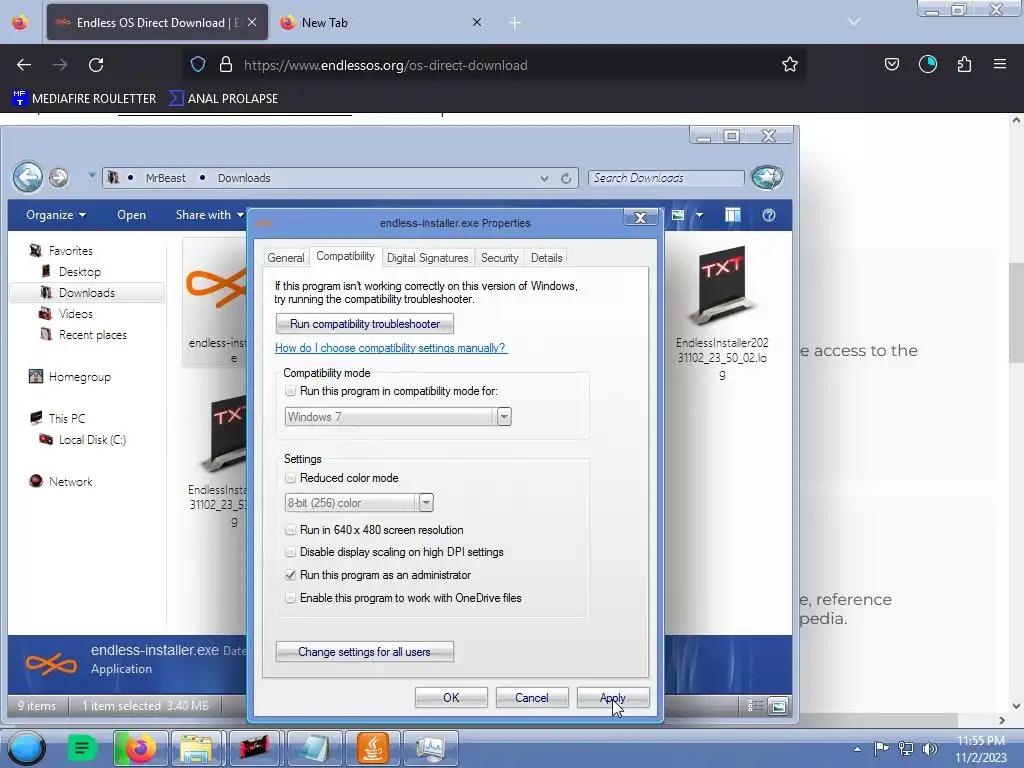Open File Explorer from the taskbar

(196, 748)
